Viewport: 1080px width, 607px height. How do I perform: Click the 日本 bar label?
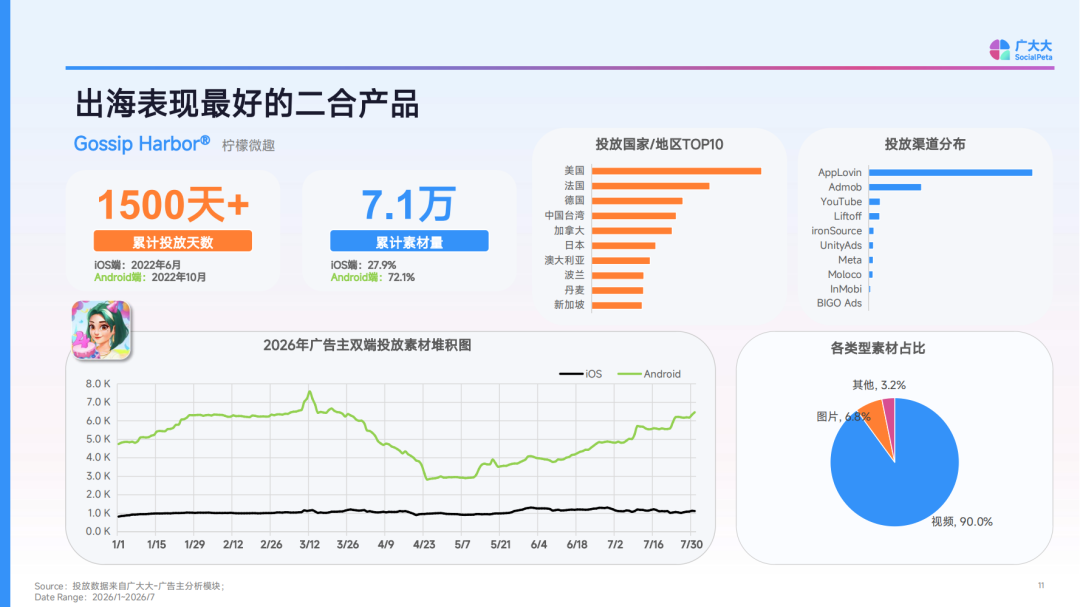(574, 245)
